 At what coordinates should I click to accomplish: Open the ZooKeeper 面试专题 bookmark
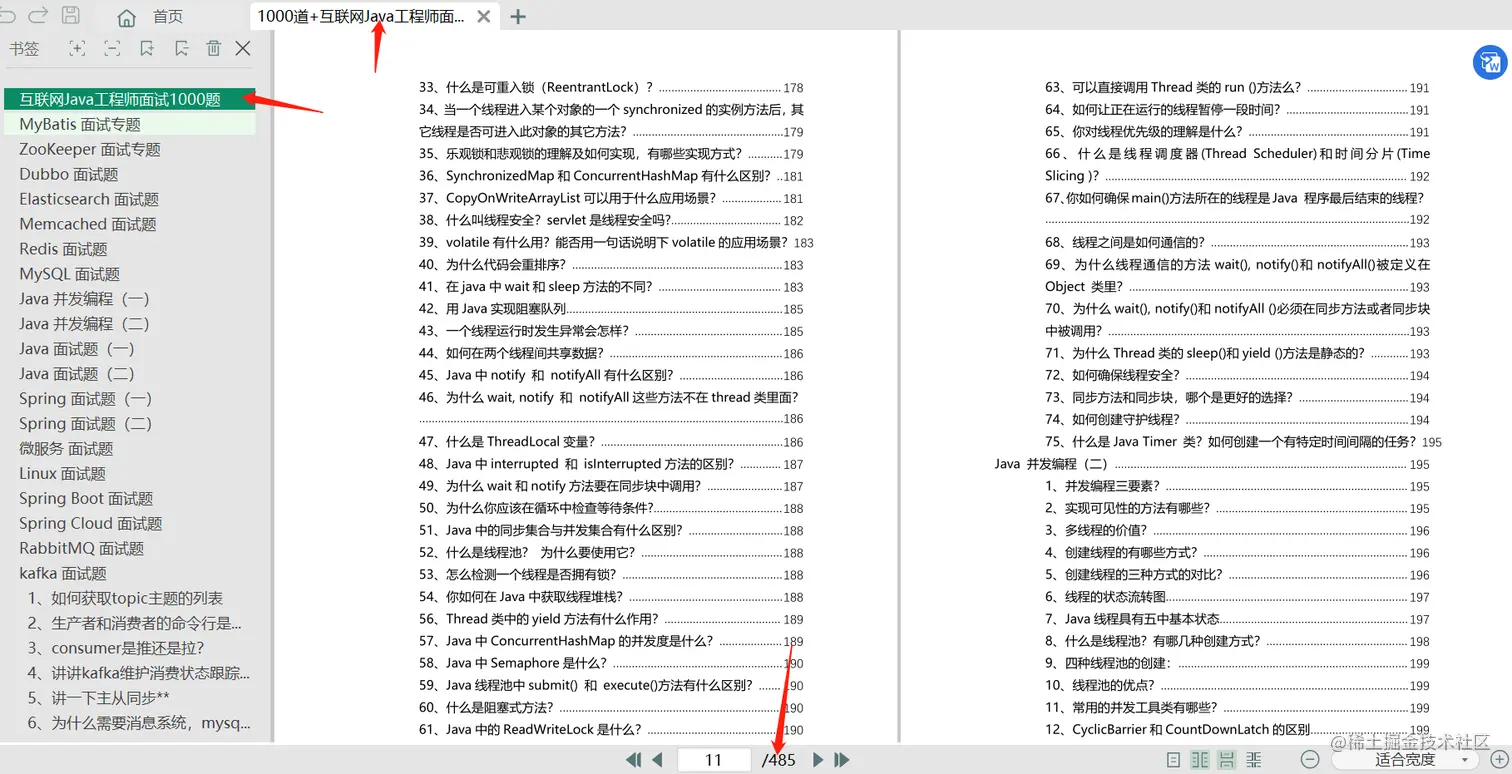90,149
